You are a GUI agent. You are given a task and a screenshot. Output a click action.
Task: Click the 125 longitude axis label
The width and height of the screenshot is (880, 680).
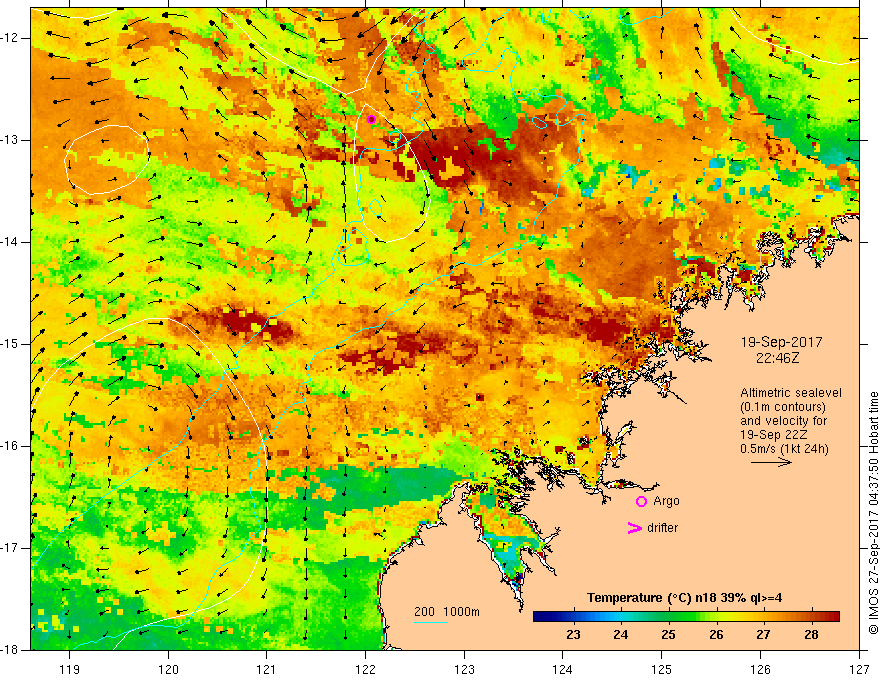[x=662, y=669]
